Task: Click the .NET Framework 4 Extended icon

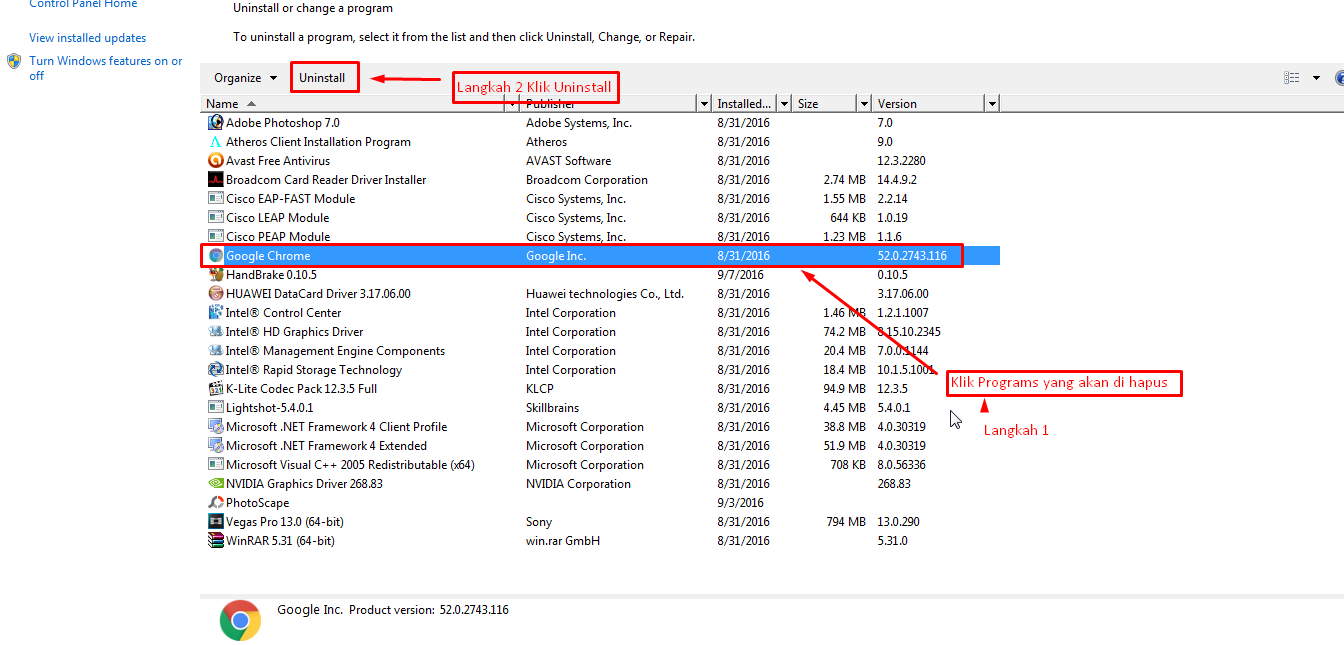Action: pyautogui.click(x=215, y=446)
